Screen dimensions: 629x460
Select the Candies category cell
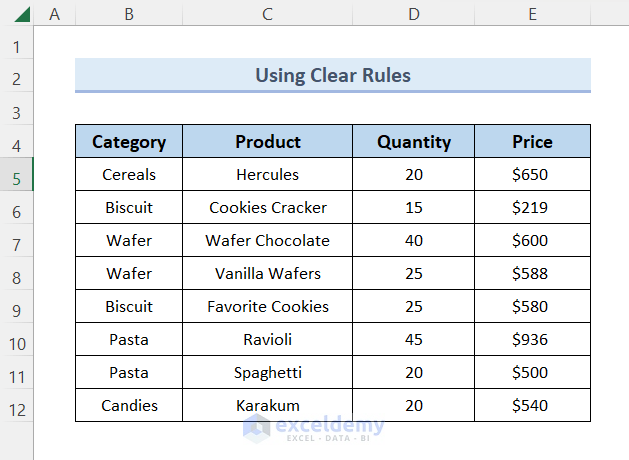[x=129, y=406]
